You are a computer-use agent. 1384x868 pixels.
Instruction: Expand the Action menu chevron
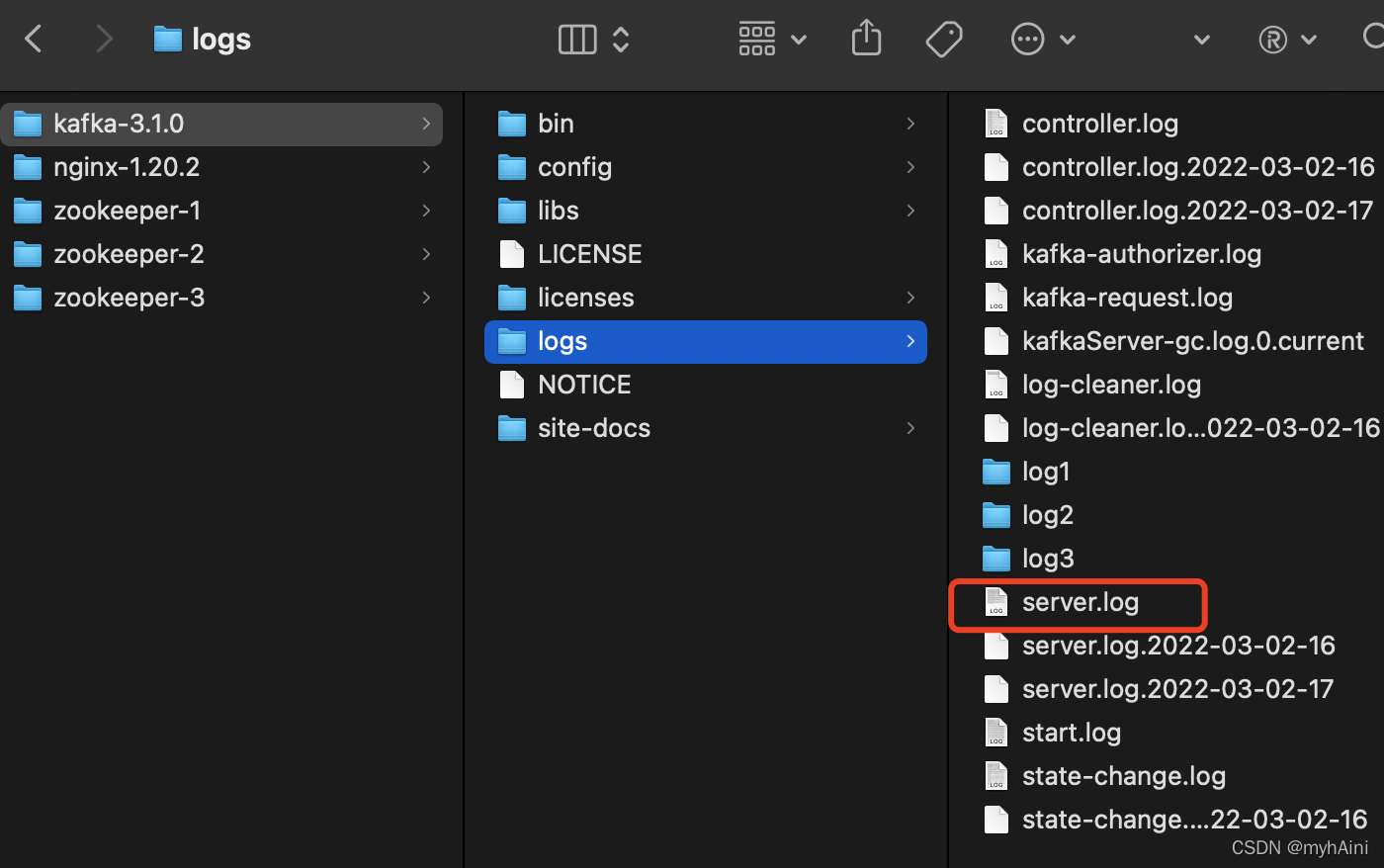pyautogui.click(x=1068, y=41)
